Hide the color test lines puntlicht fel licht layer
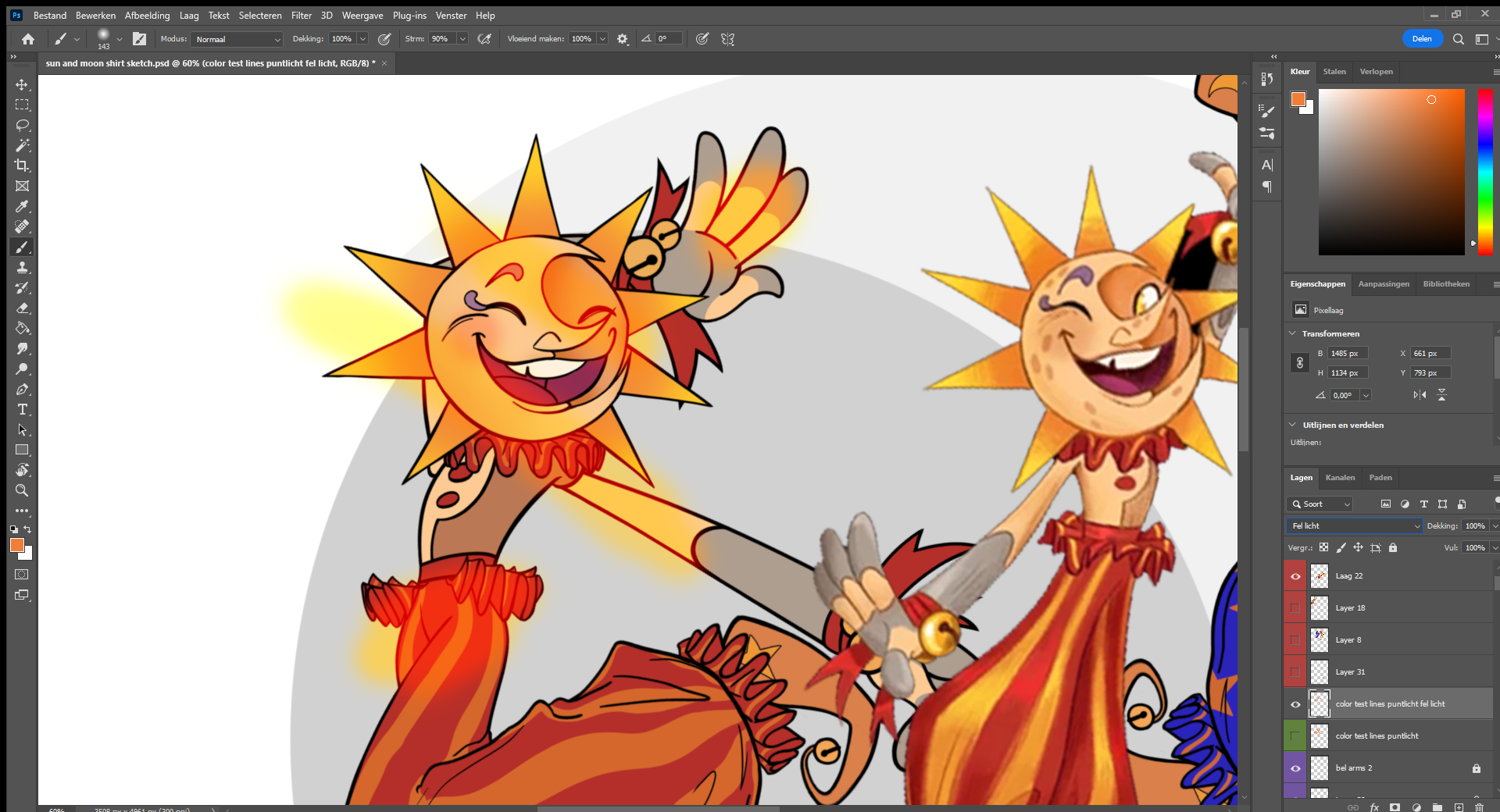Image resolution: width=1500 pixels, height=812 pixels. click(1295, 704)
